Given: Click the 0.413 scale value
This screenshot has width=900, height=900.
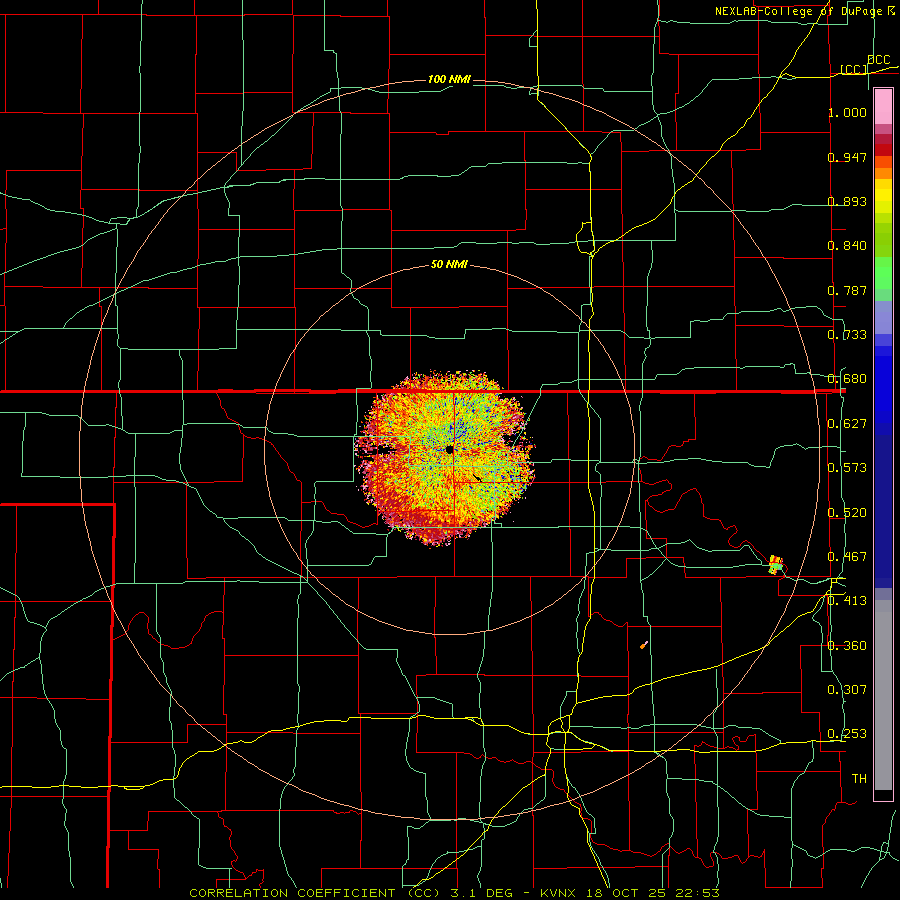Looking at the screenshot, I should 847,601.
